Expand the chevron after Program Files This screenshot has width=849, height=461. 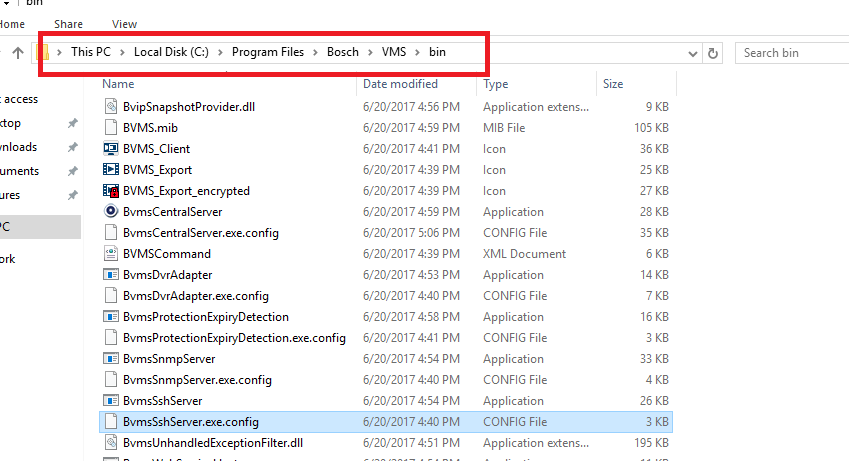(315, 52)
